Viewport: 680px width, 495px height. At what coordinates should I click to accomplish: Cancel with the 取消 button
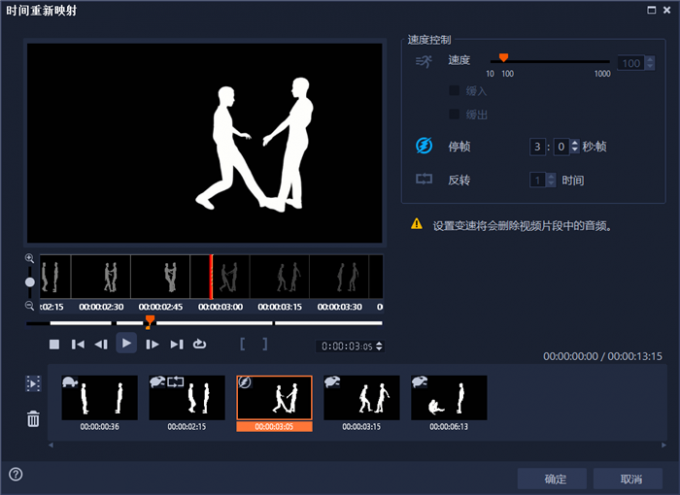(x=630, y=478)
